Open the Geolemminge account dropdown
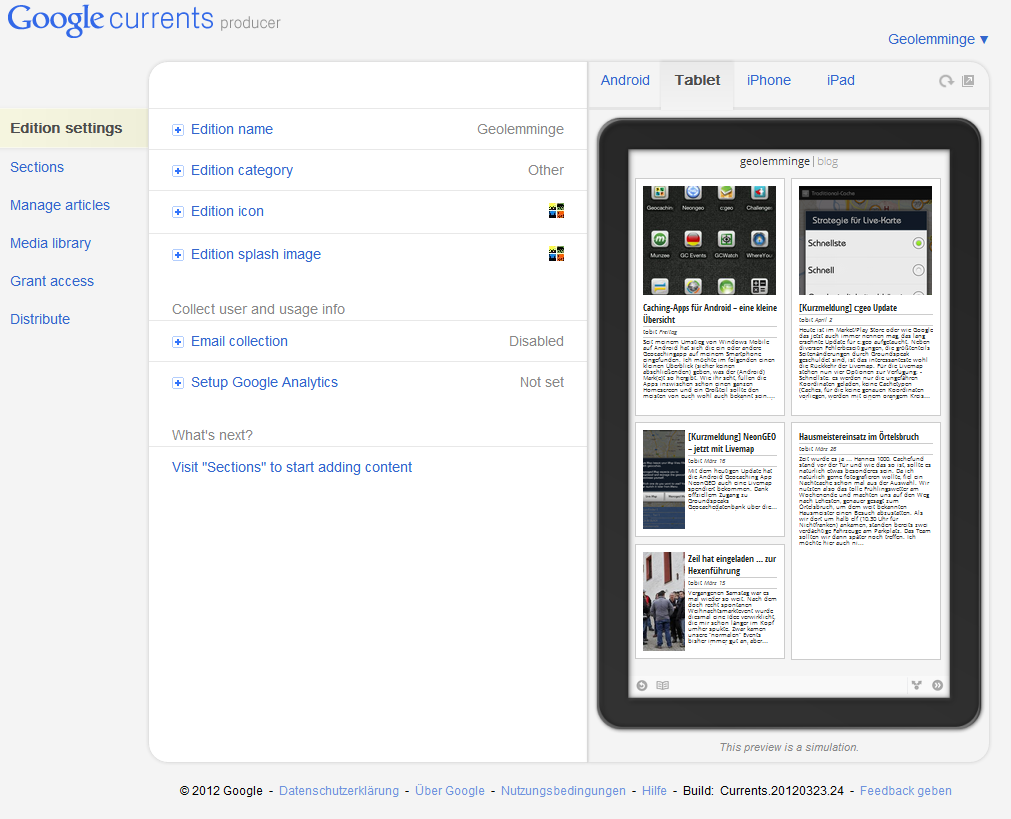 coord(938,39)
